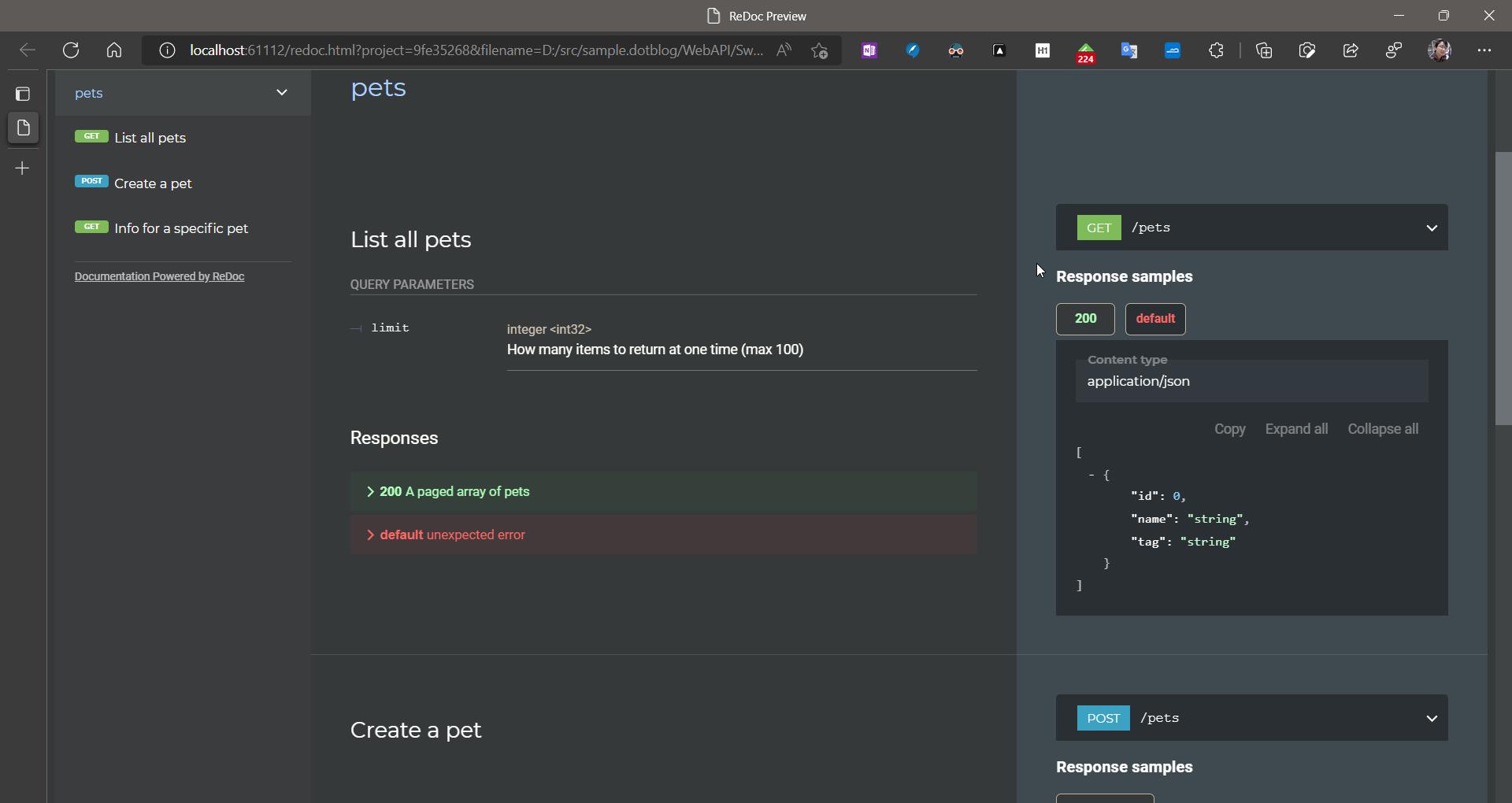Open the tab actions menu icon

[23, 94]
